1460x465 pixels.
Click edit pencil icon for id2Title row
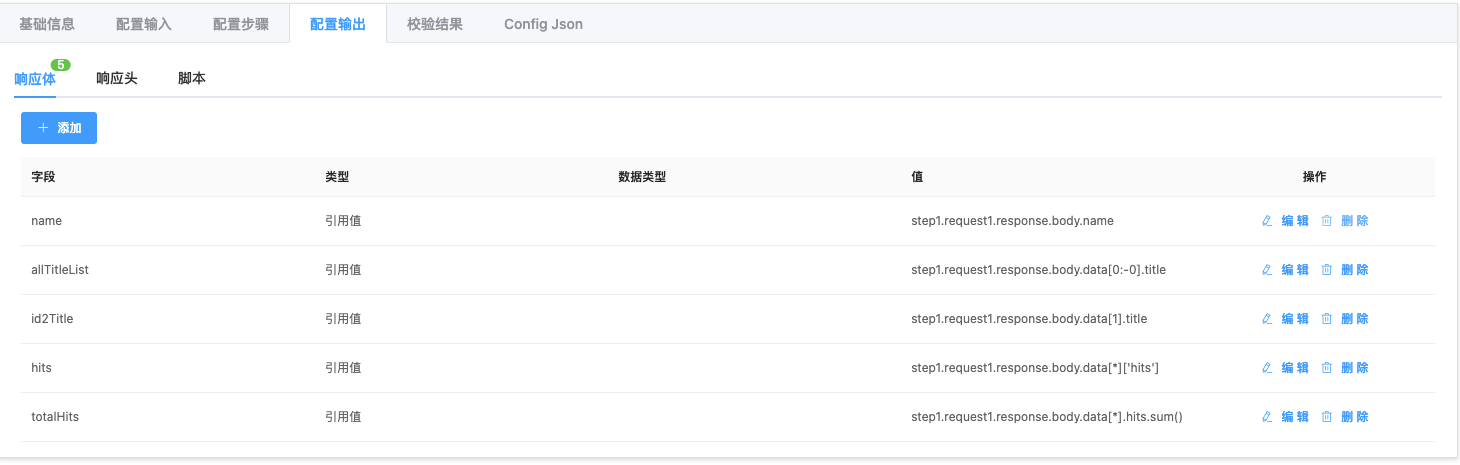click(x=1267, y=319)
